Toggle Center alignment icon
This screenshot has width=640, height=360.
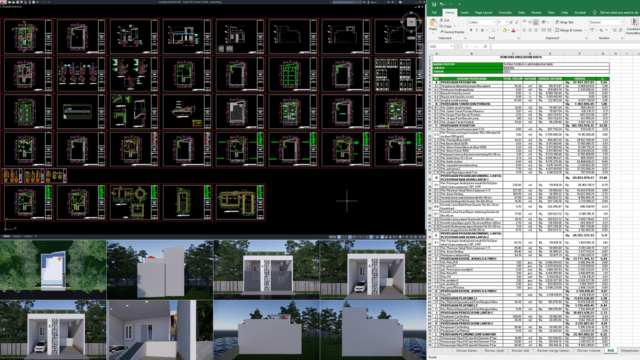point(530,30)
